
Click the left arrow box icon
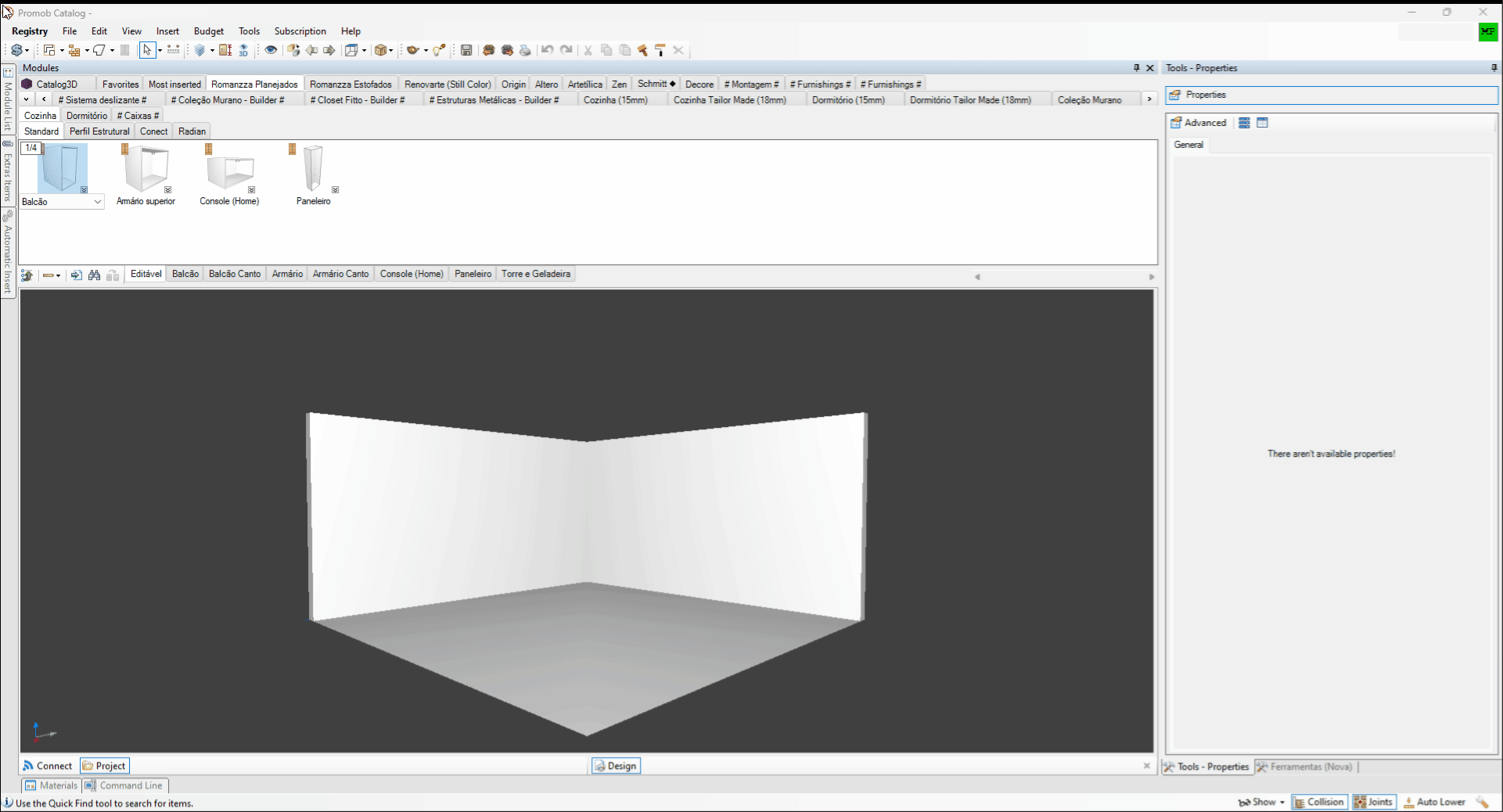click(311, 50)
